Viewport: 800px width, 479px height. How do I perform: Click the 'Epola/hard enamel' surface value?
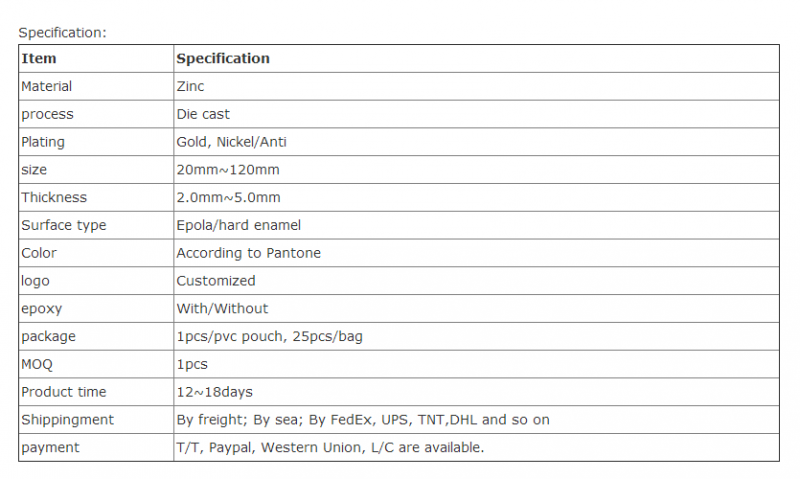(238, 225)
